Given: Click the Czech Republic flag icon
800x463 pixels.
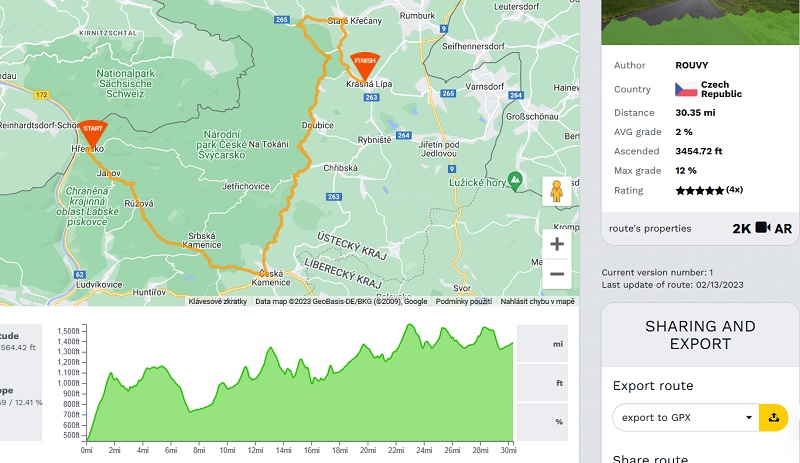Looking at the screenshot, I should tap(685, 89).
